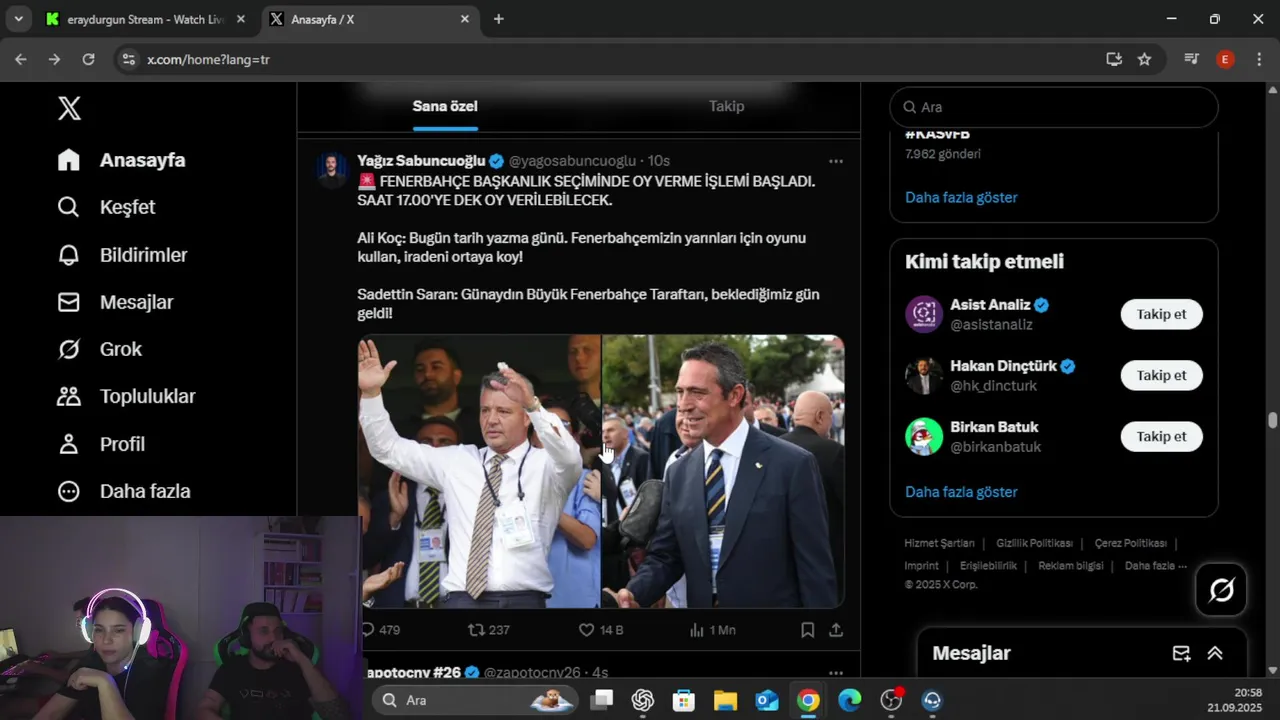Viewport: 1280px width, 720px height.
Task: Click @yagosabuncuoglu handle in tweet
Action: (x=572, y=161)
